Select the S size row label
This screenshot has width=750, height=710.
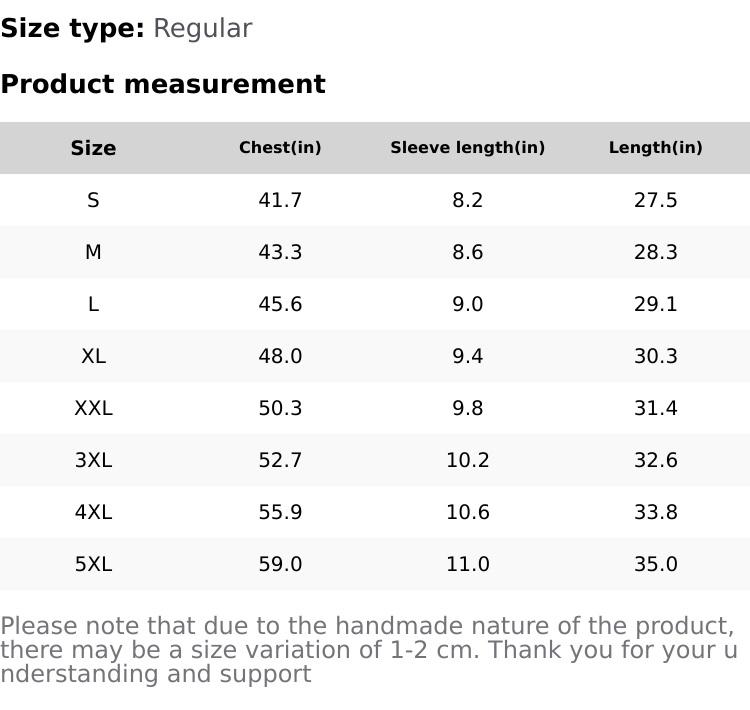coord(93,200)
